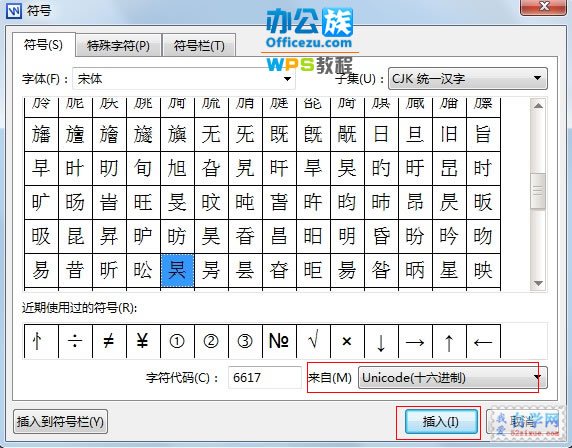Click the numero № symbol

click(279, 341)
